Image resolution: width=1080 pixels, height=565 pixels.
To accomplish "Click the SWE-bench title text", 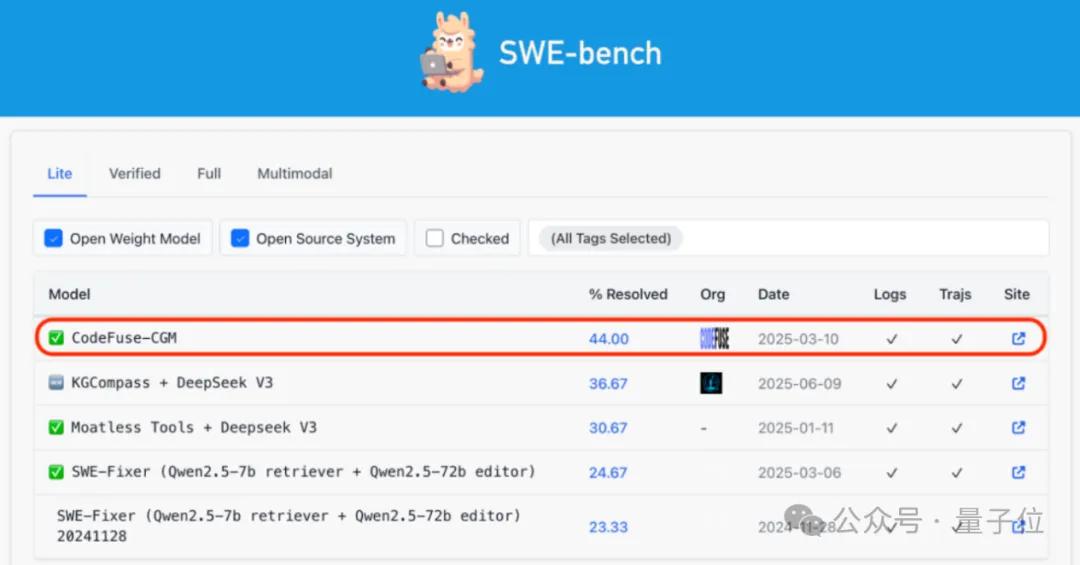I will click(580, 53).
